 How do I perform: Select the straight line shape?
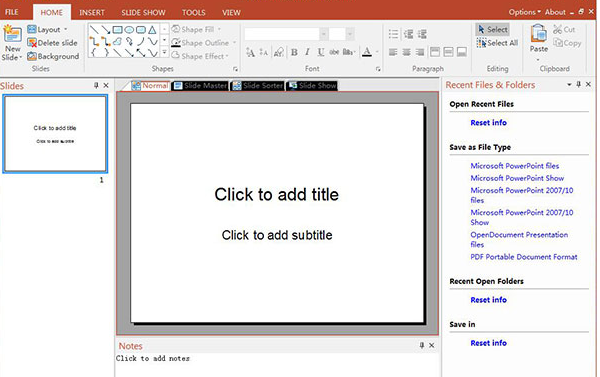click(94, 29)
